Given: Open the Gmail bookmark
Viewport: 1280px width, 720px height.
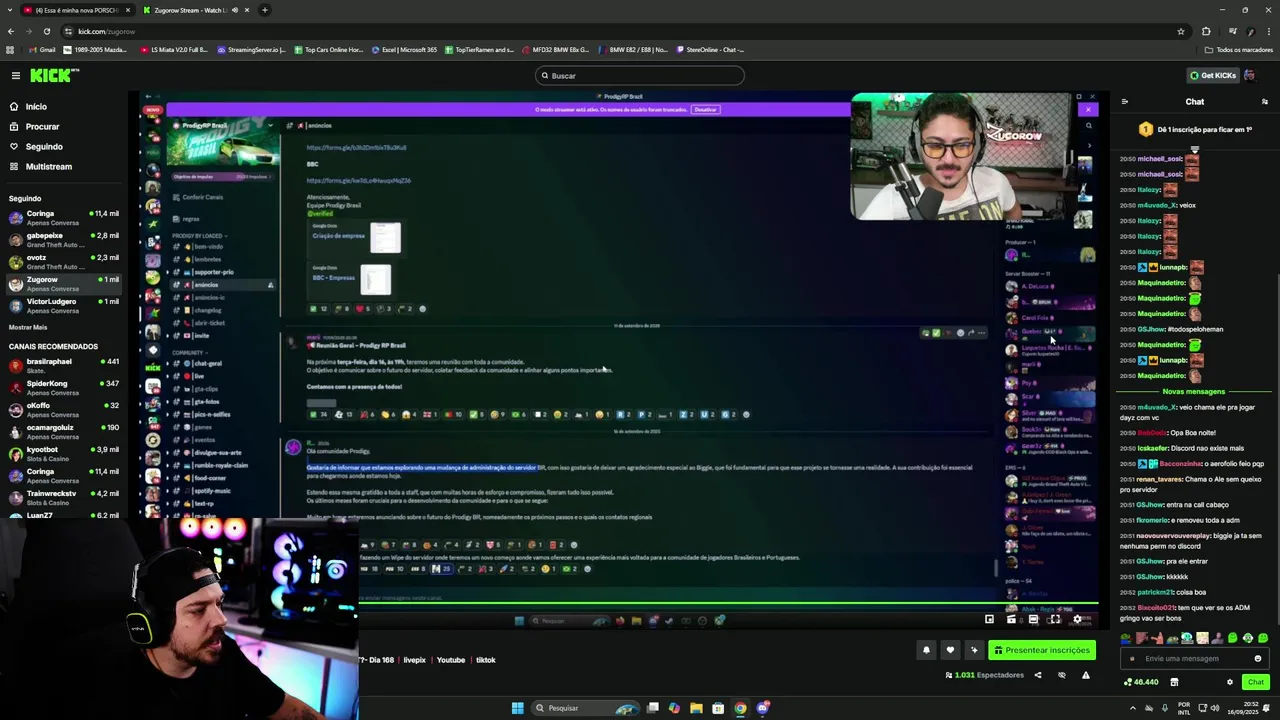Looking at the screenshot, I should point(41,50).
